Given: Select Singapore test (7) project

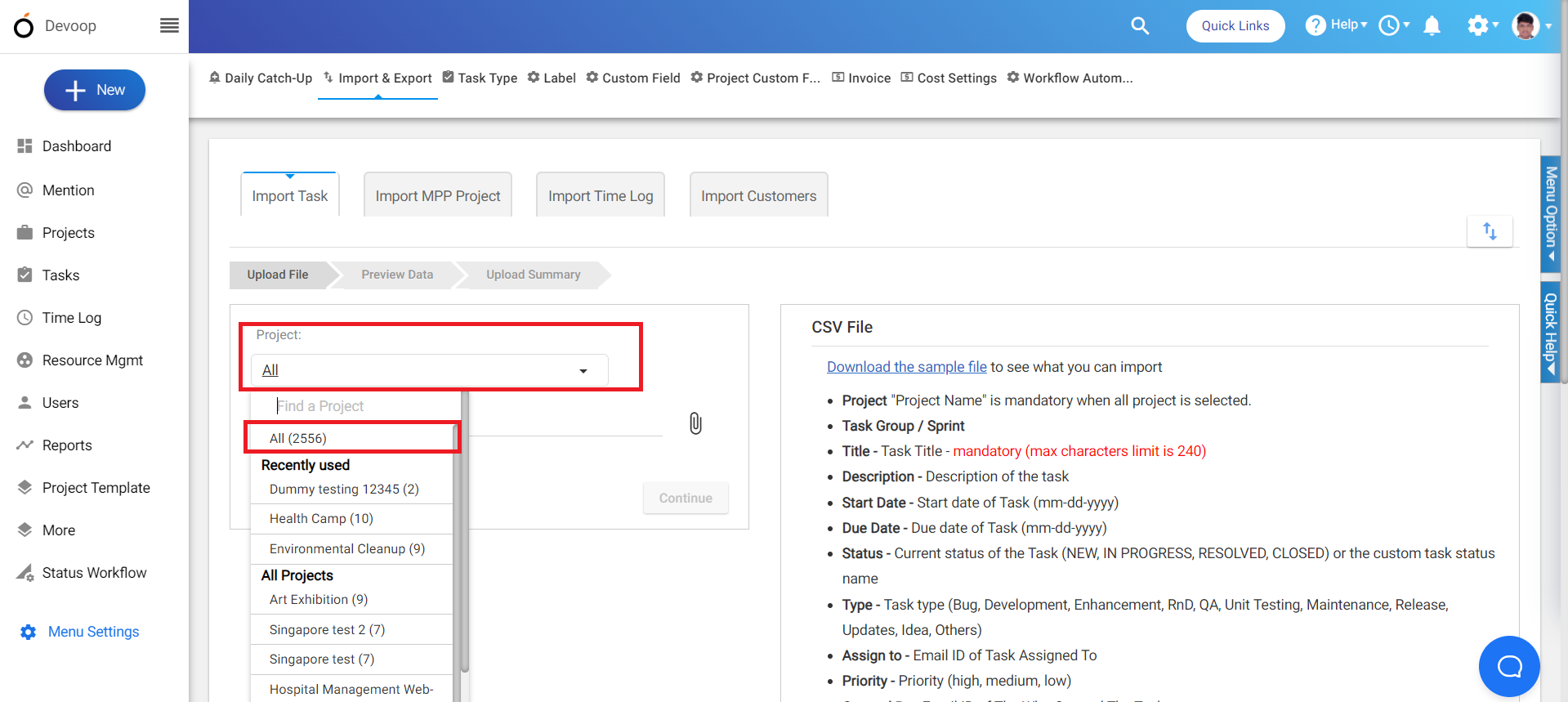Looking at the screenshot, I should (352, 660).
